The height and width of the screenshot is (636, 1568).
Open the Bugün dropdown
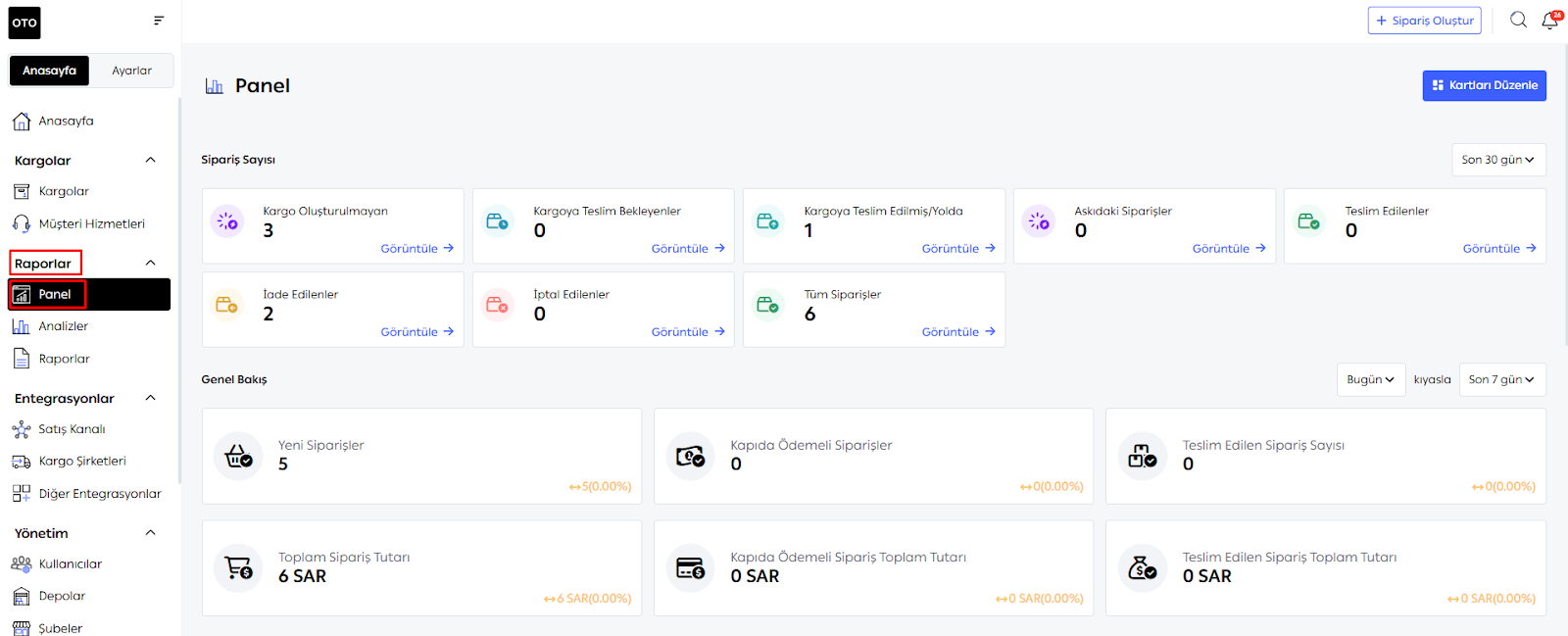tap(1371, 380)
